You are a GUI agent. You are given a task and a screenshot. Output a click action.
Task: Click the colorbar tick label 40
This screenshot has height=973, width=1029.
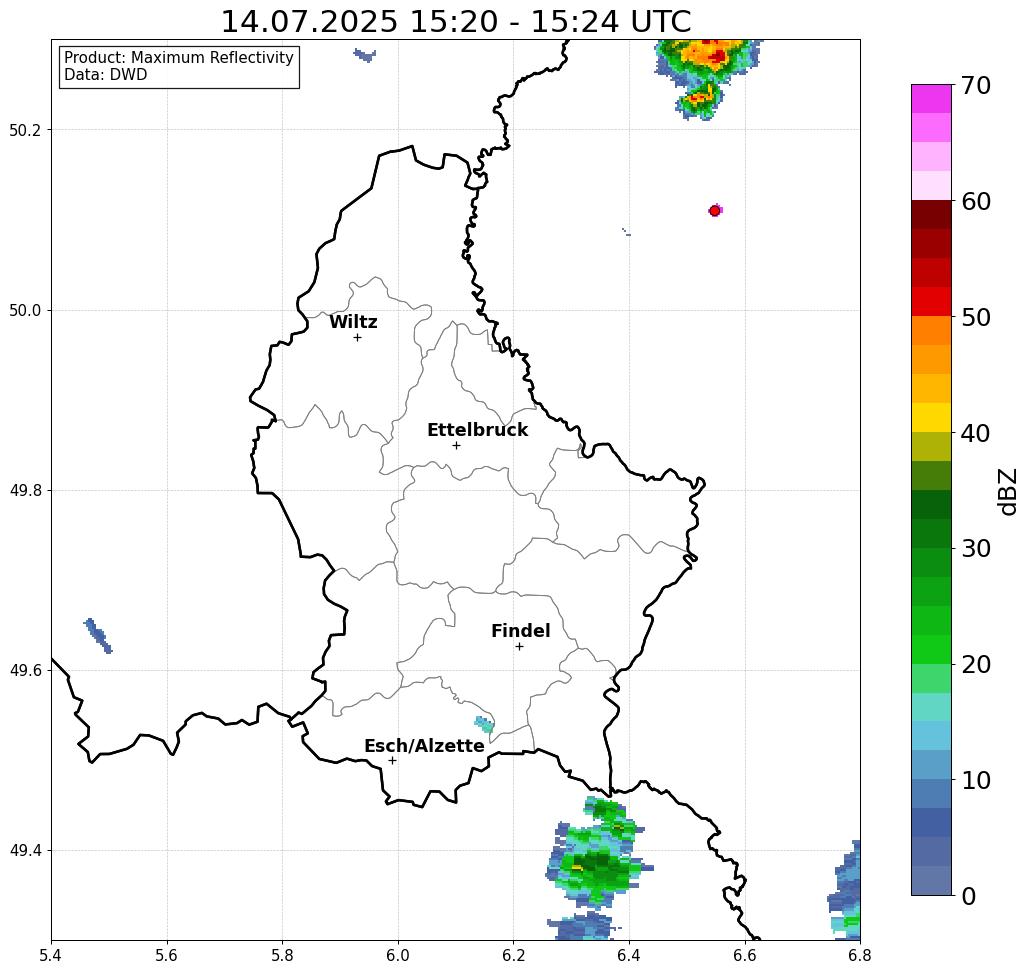[x=975, y=433]
